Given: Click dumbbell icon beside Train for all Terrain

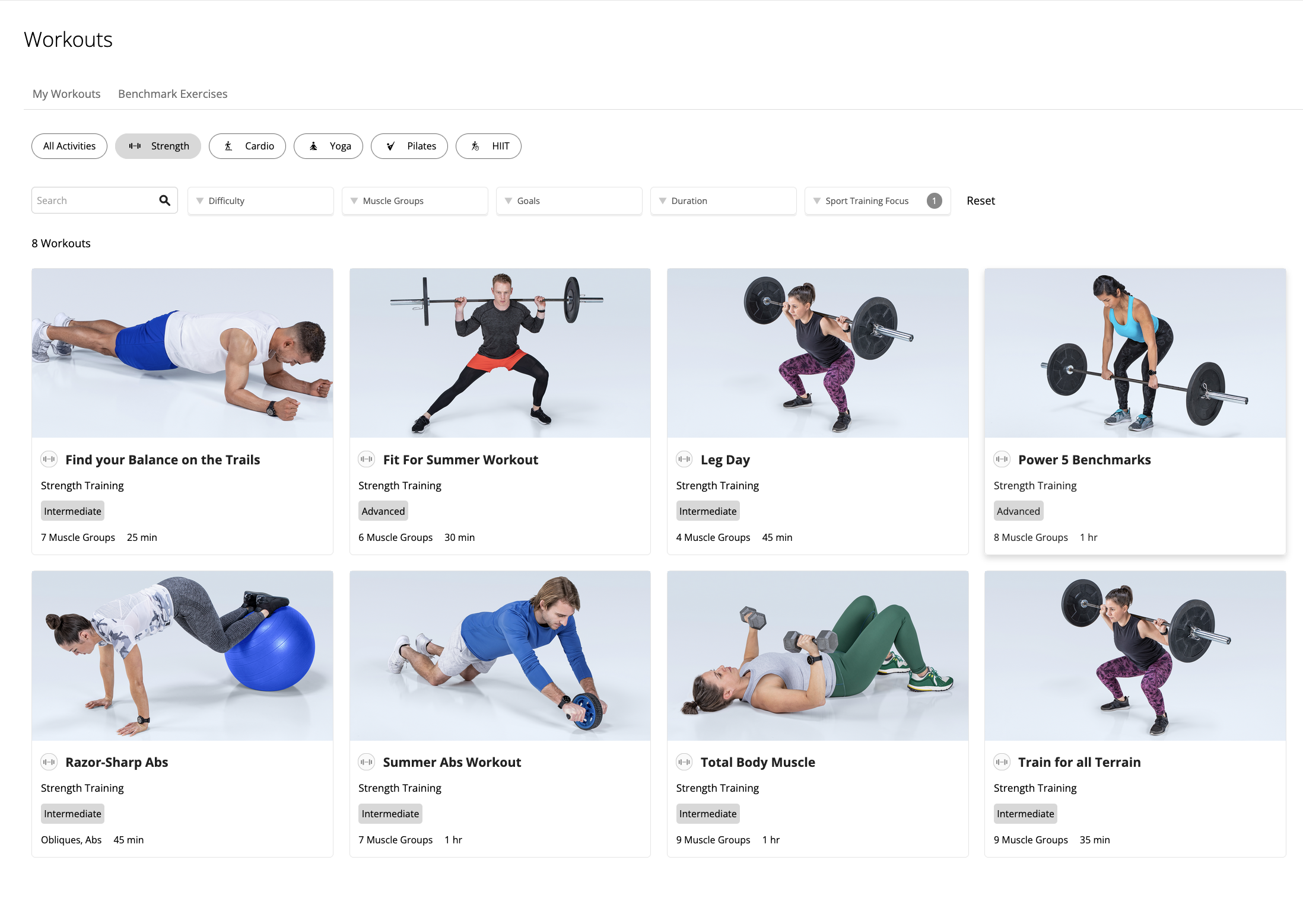Looking at the screenshot, I should click(x=1002, y=761).
